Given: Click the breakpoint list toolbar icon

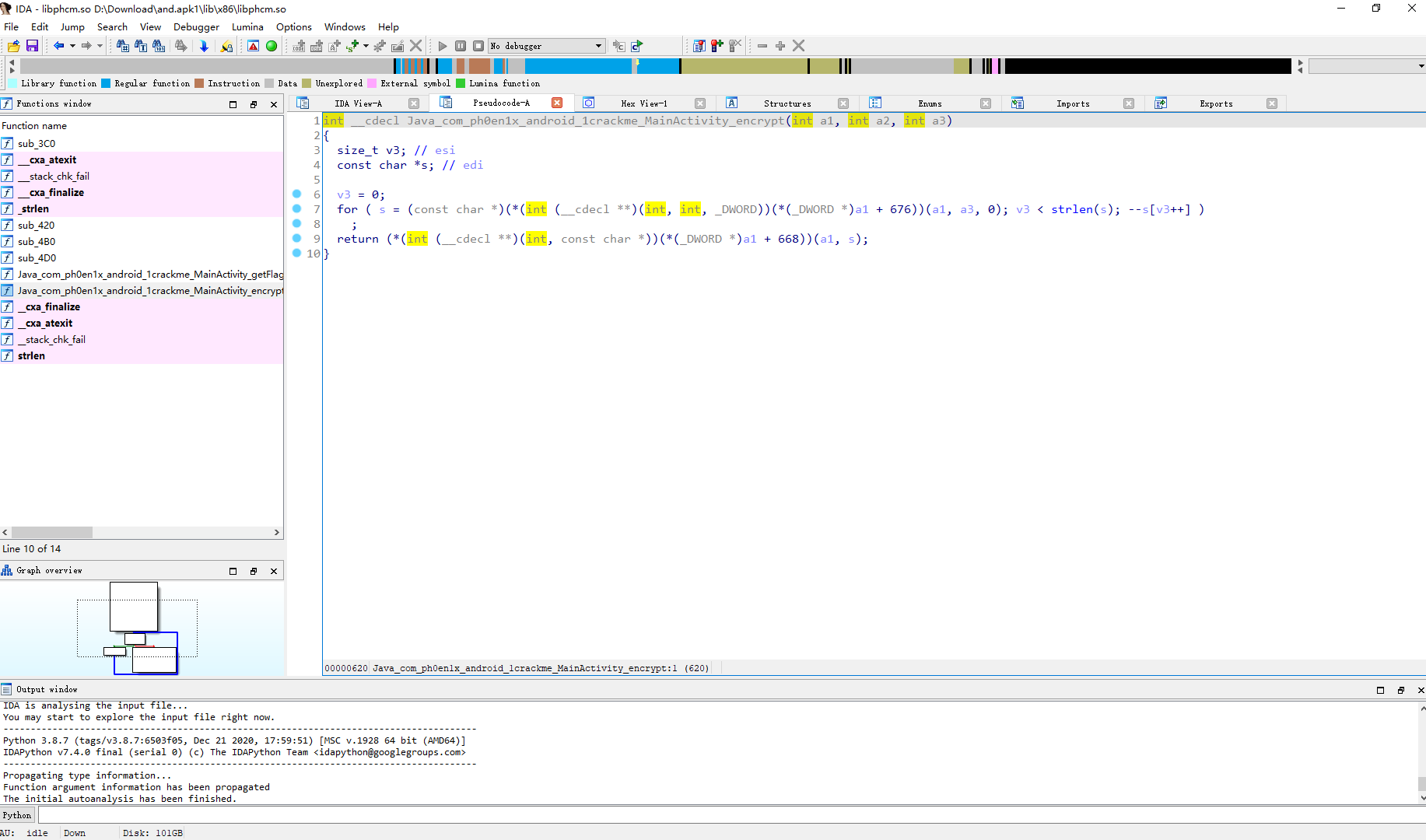Looking at the screenshot, I should coord(699,46).
